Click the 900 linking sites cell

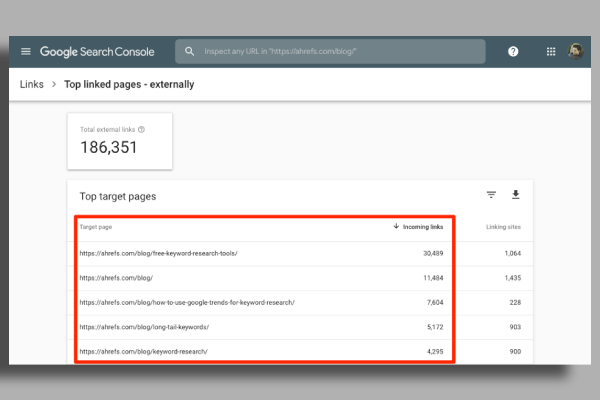515,351
